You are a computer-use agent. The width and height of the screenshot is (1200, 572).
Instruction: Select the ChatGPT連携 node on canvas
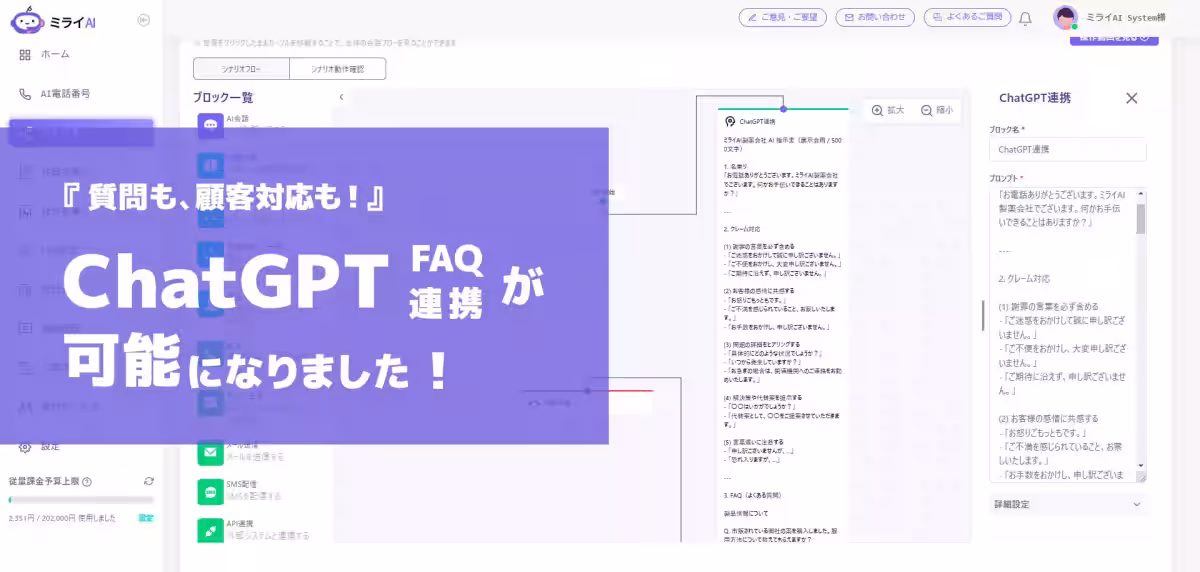[783, 325]
